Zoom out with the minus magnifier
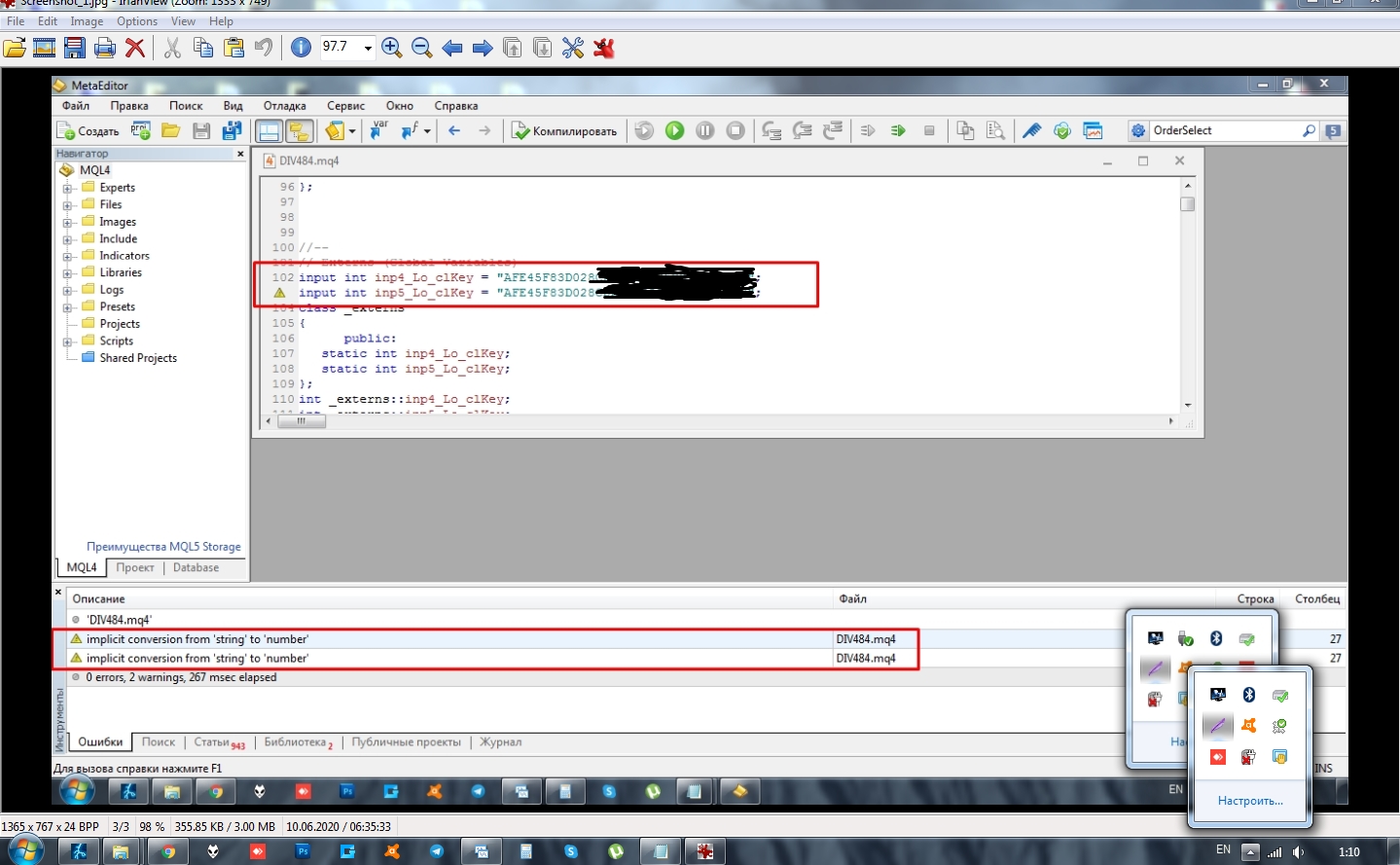 [422, 48]
